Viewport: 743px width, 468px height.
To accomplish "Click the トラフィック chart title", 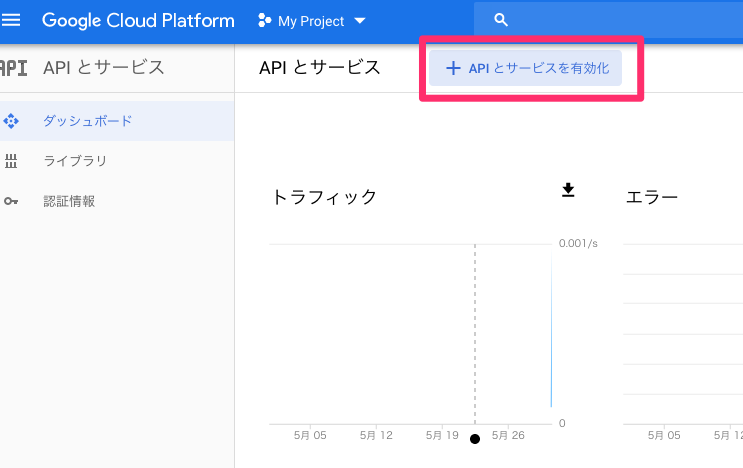I will point(324,197).
